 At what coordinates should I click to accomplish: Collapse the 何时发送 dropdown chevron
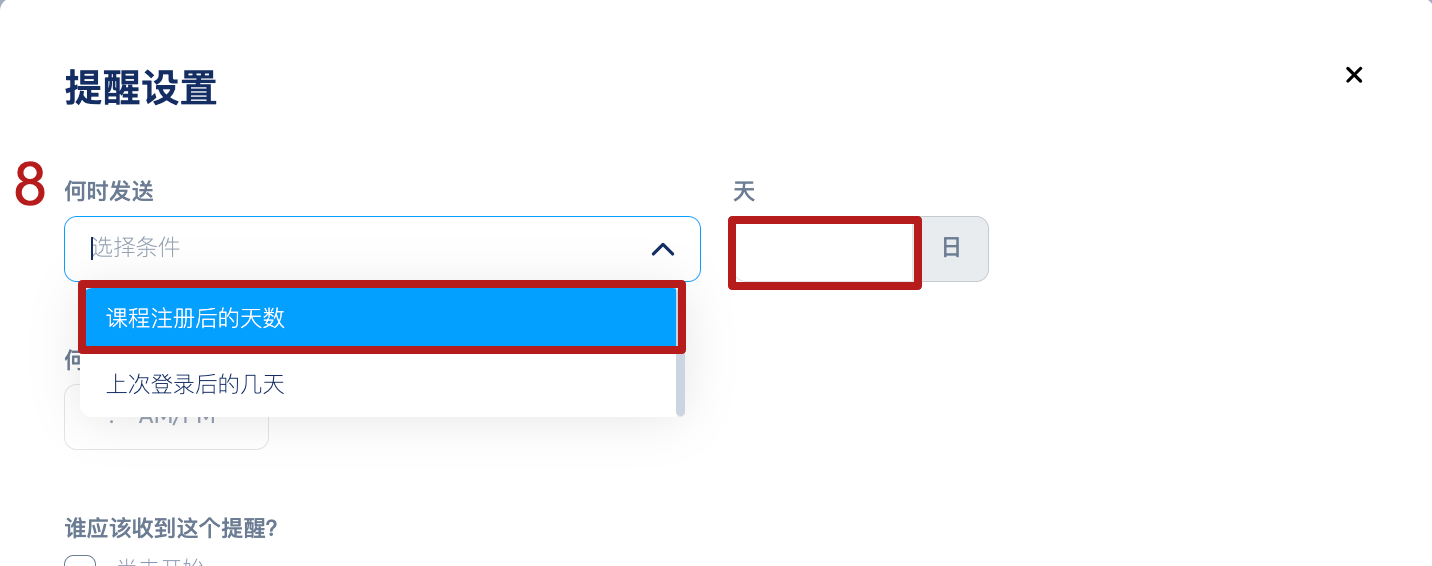pos(663,249)
